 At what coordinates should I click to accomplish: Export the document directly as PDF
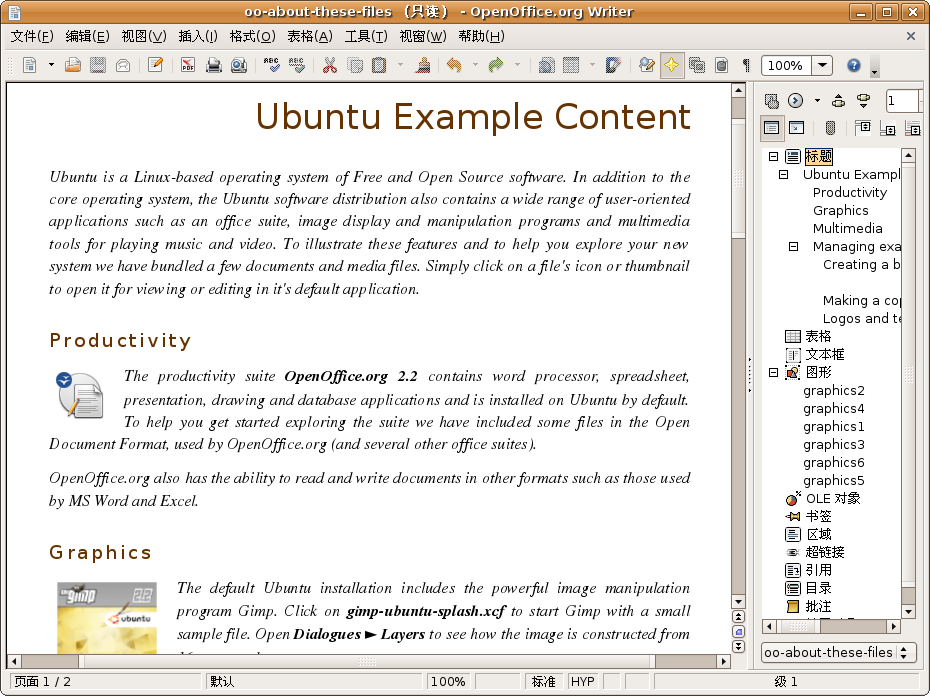tap(188, 65)
